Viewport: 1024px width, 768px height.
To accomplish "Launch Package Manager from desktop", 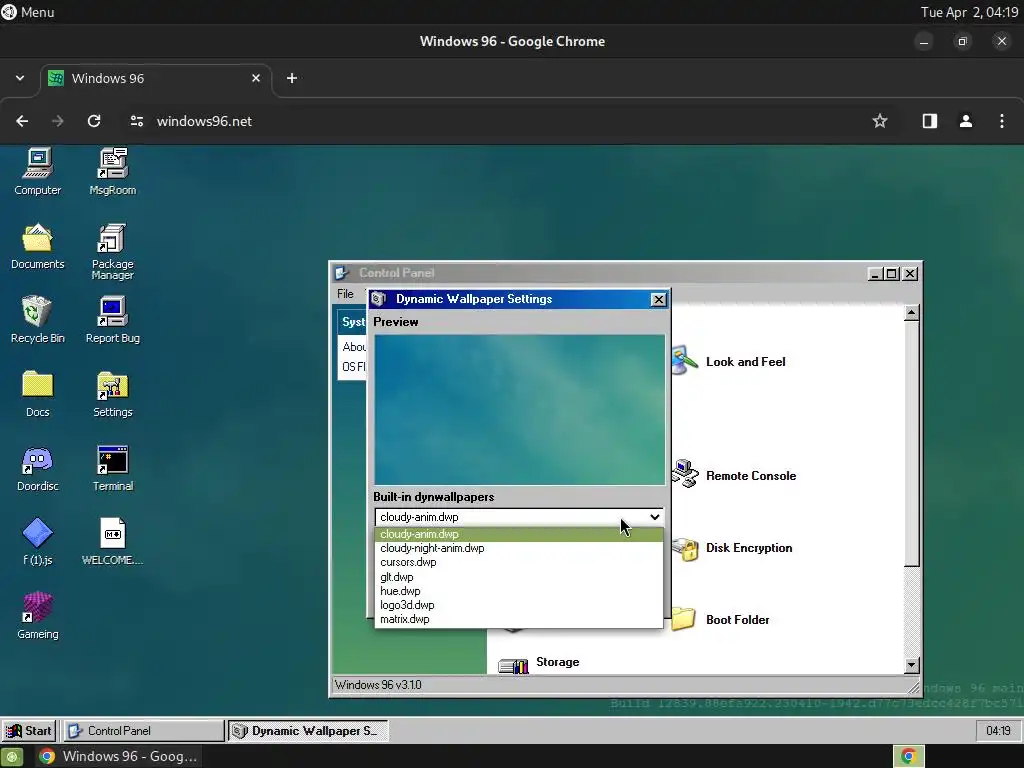I will pyautogui.click(x=112, y=251).
